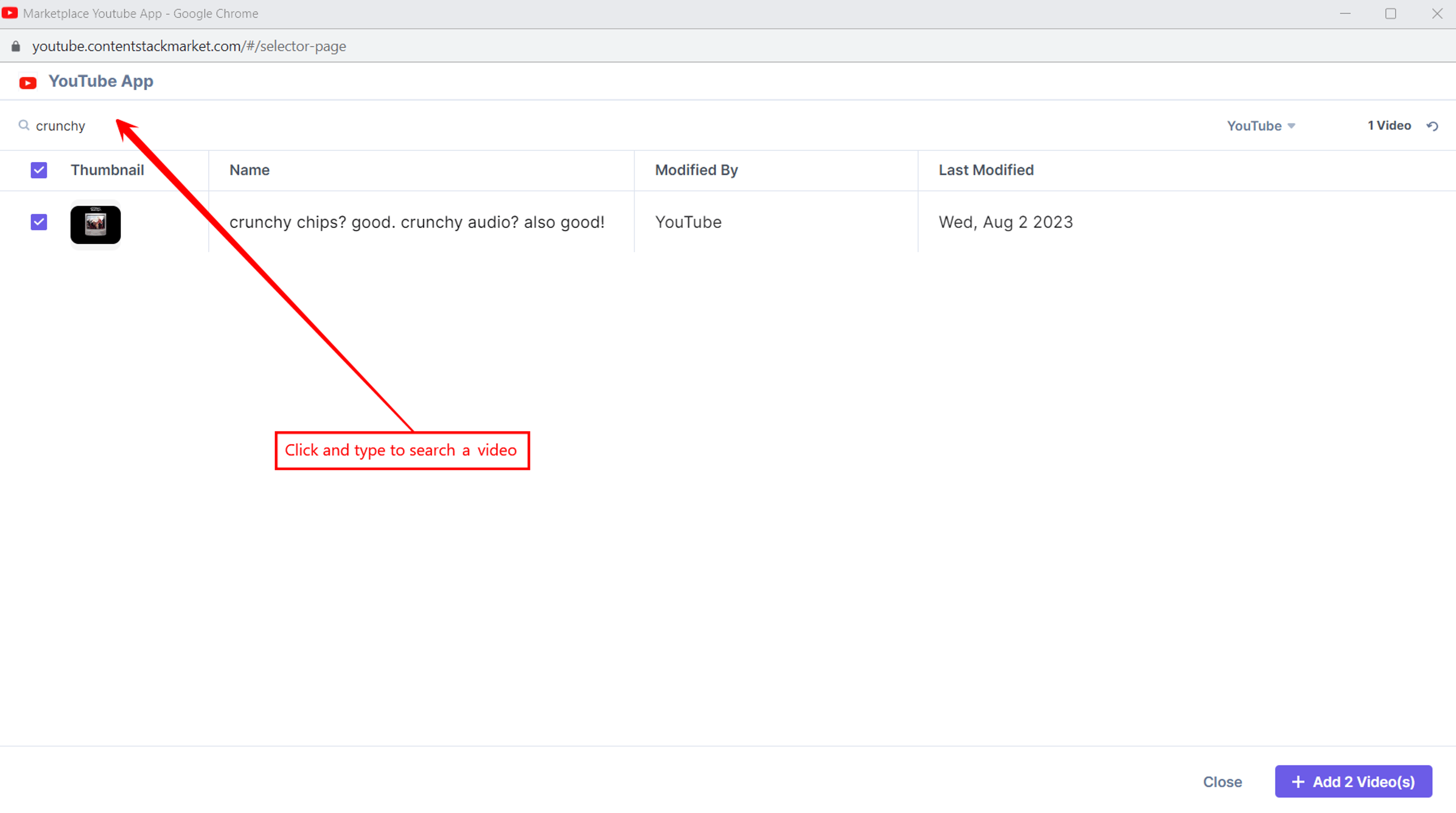
Task: Click the 'YouTube' Modified By cell
Action: [688, 222]
